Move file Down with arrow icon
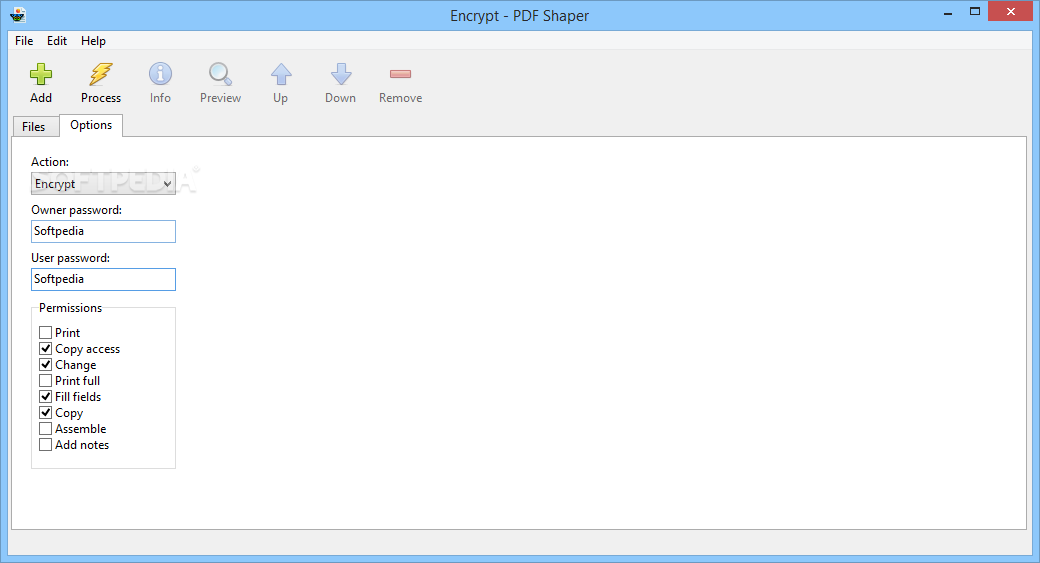The image size is (1040, 563). (341, 74)
